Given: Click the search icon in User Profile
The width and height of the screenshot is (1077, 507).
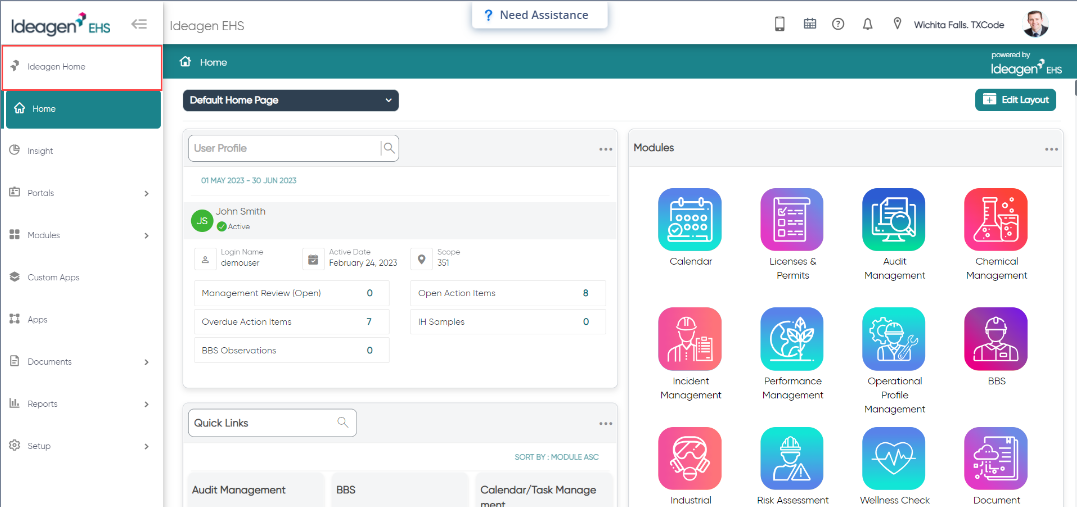Looking at the screenshot, I should point(389,148).
